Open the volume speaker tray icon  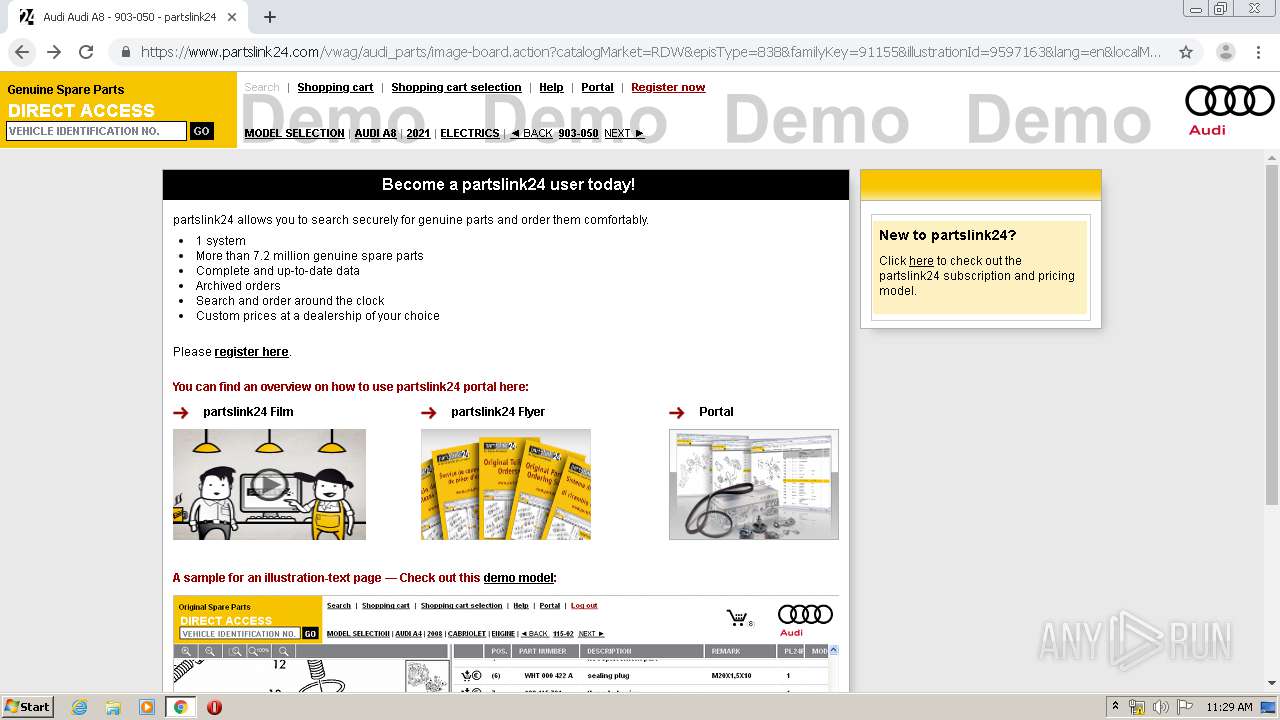pos(1161,707)
